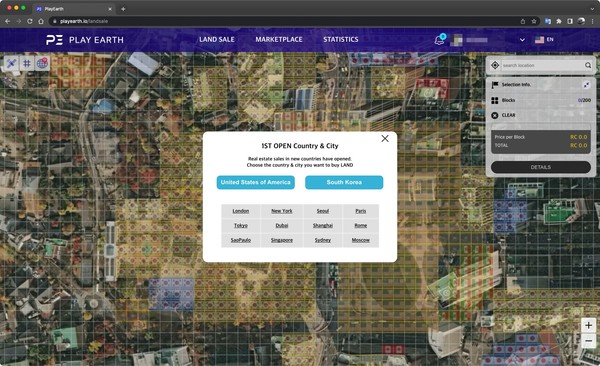Go to Rome city link

(x=360, y=225)
